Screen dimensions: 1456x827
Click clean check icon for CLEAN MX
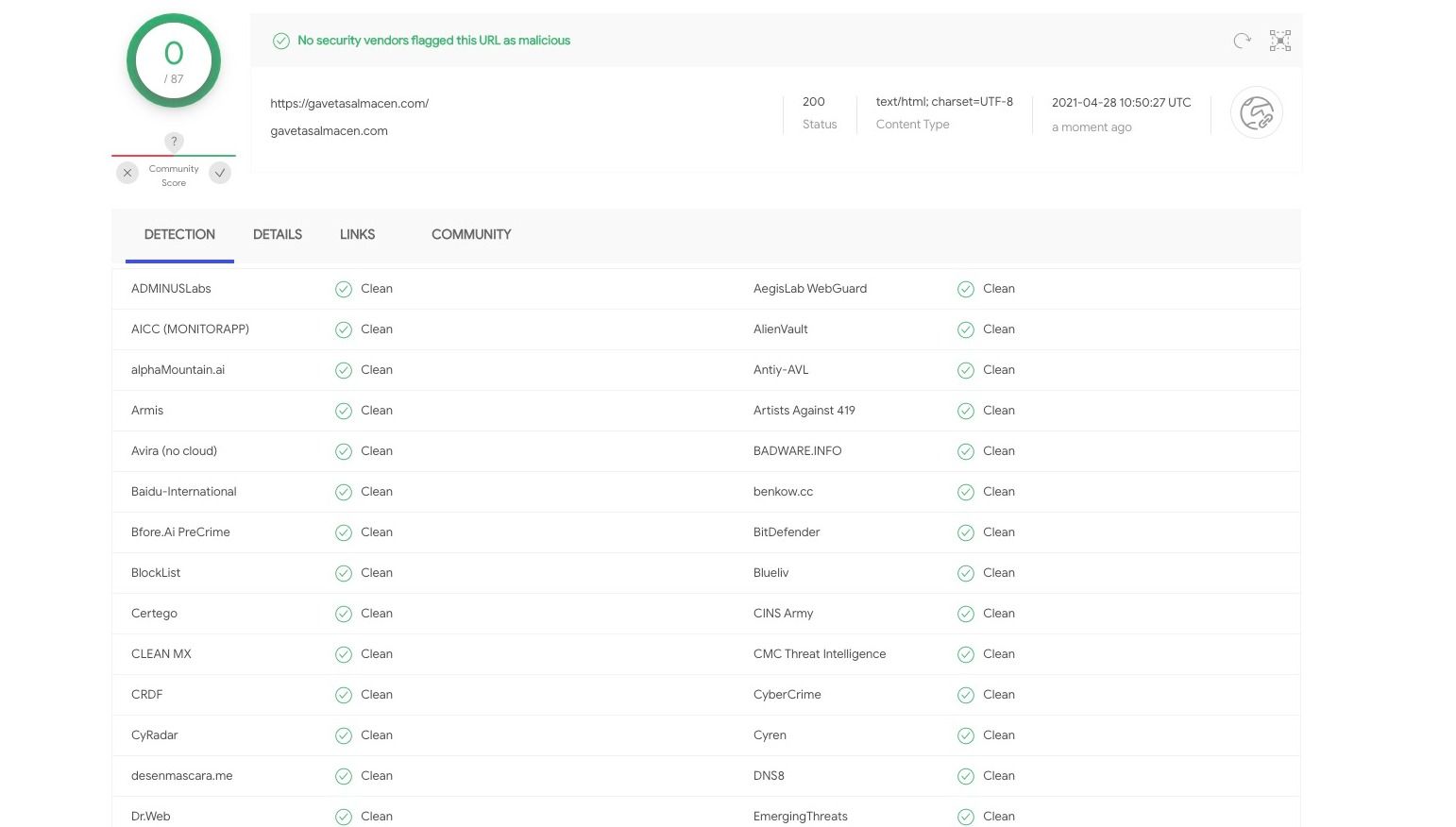(344, 655)
